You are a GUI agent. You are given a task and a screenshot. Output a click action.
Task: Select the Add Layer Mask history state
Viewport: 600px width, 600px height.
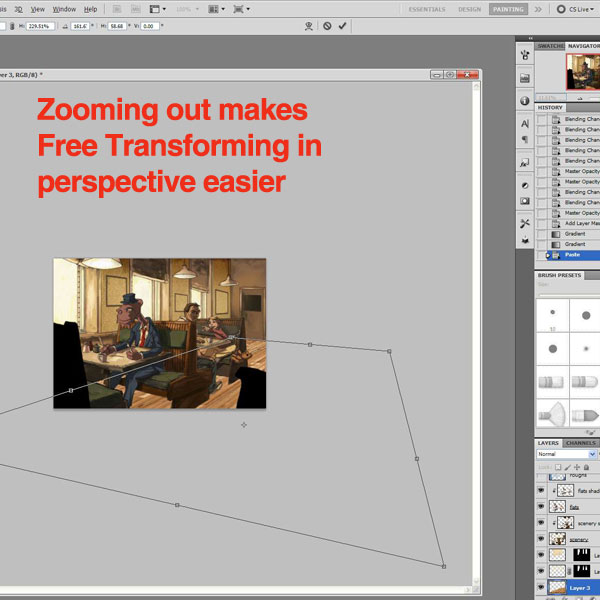click(574, 223)
